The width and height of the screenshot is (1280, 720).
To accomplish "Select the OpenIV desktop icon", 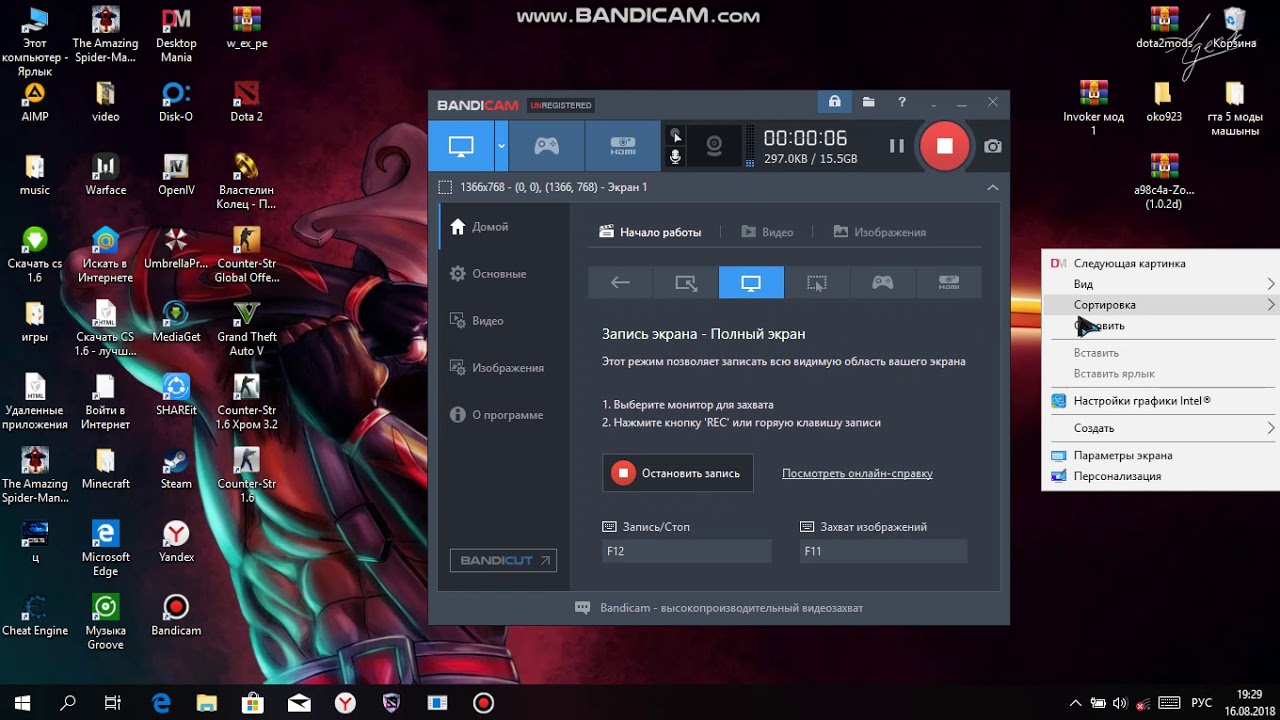I will (x=176, y=175).
